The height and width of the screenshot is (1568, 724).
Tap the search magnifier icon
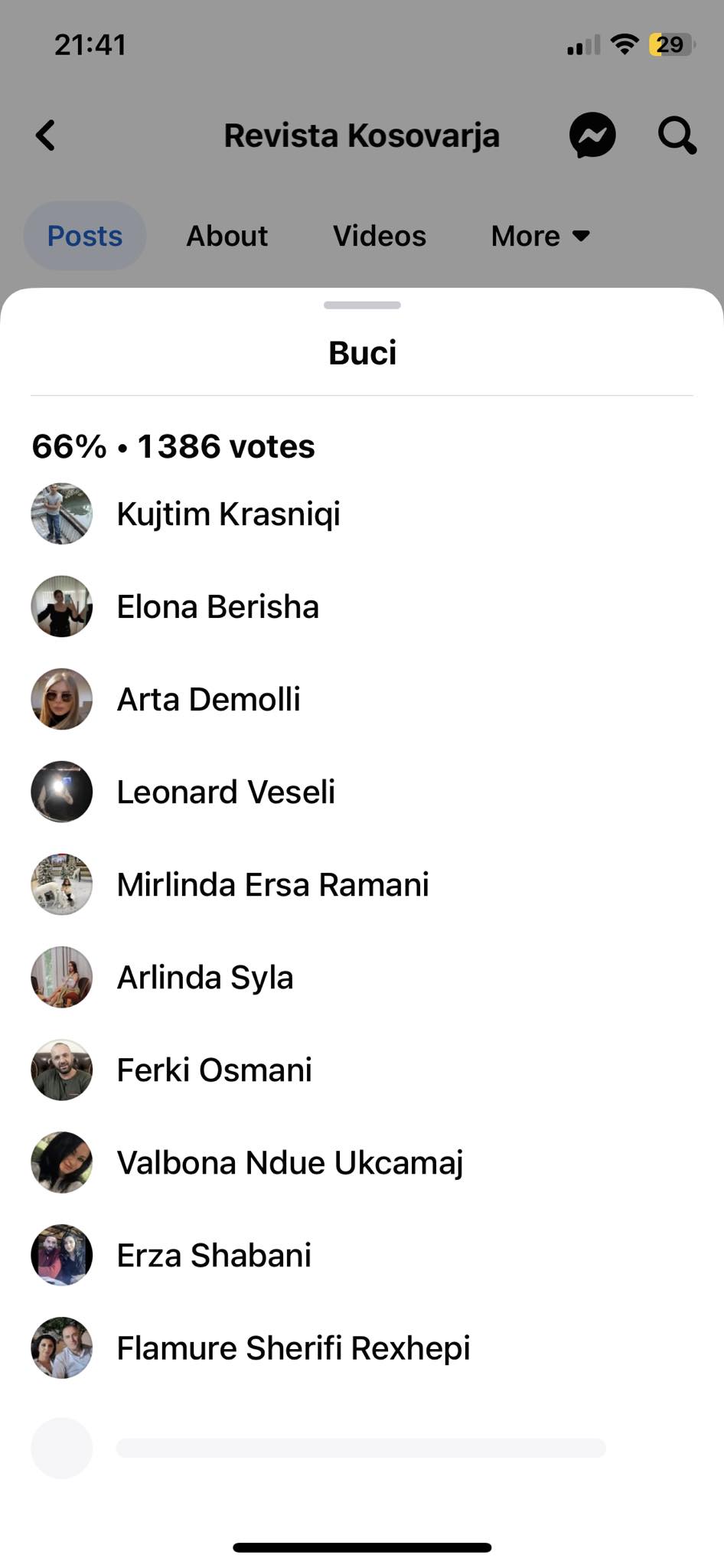(x=677, y=136)
